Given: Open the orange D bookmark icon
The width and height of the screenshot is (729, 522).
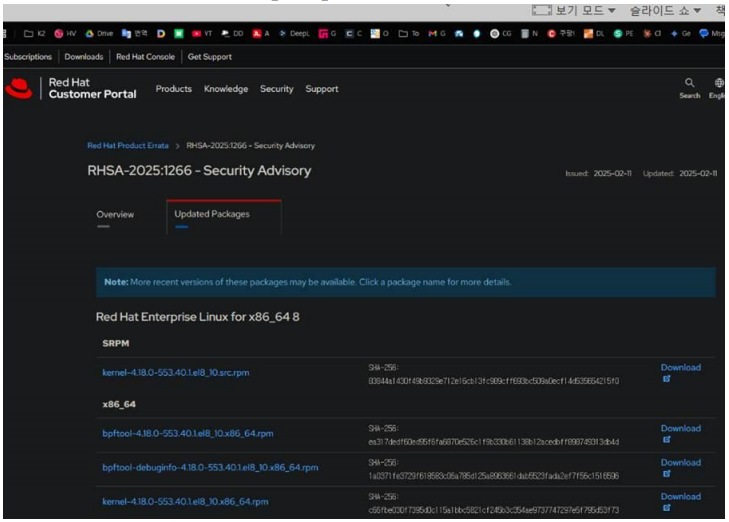Looking at the screenshot, I should tap(161, 33).
